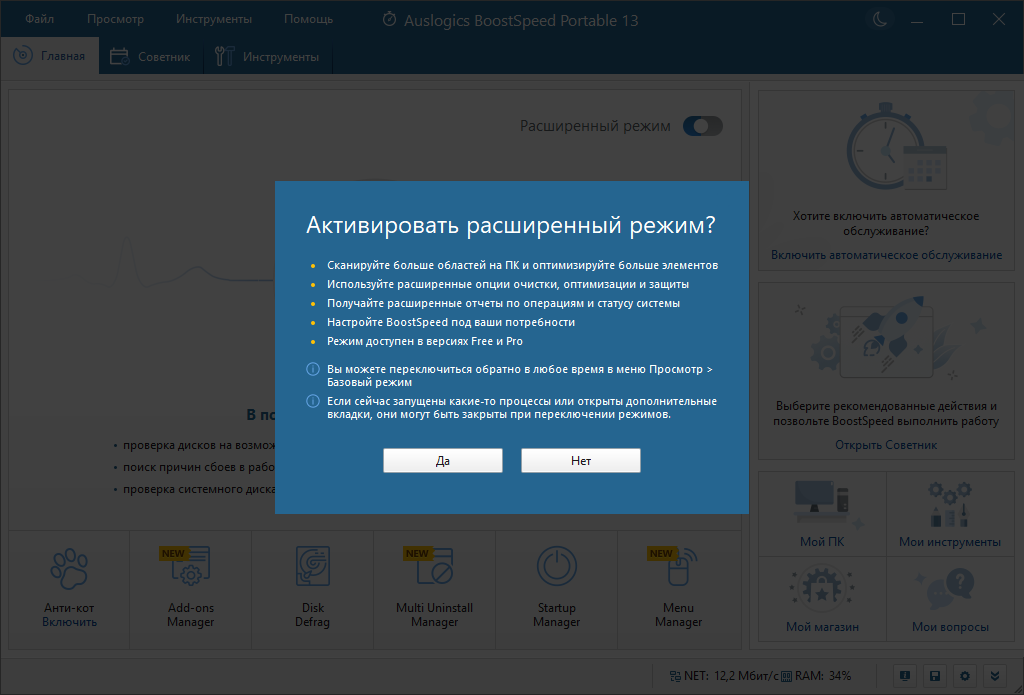Confirm dialog by pressing Да
Image resolution: width=1024 pixels, height=695 pixels.
tap(442, 460)
